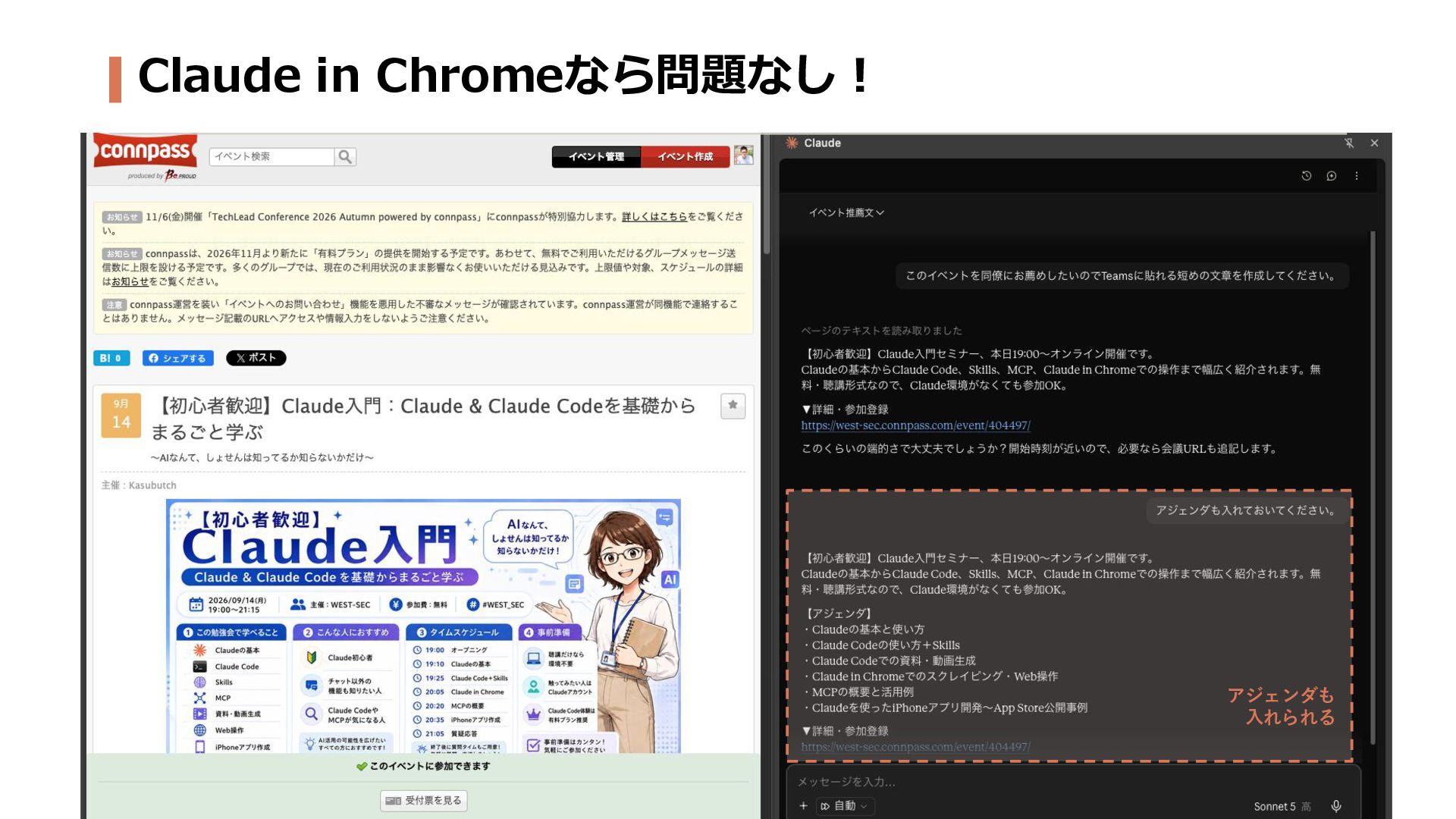Open the three-dot options menu in Claude
1456x819 pixels.
pyautogui.click(x=1357, y=176)
